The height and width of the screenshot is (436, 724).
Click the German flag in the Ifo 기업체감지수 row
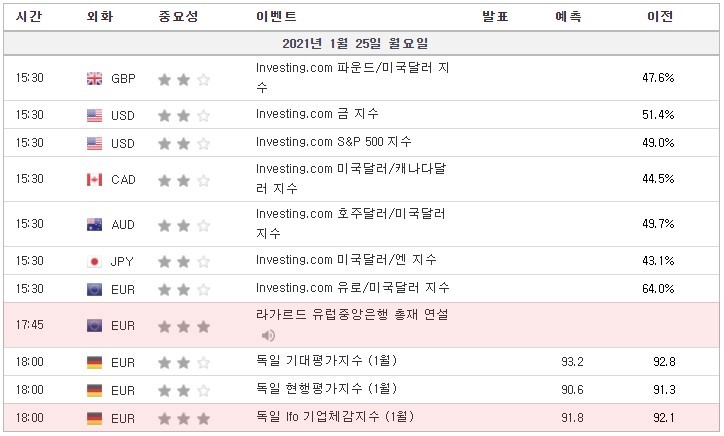coord(95,418)
